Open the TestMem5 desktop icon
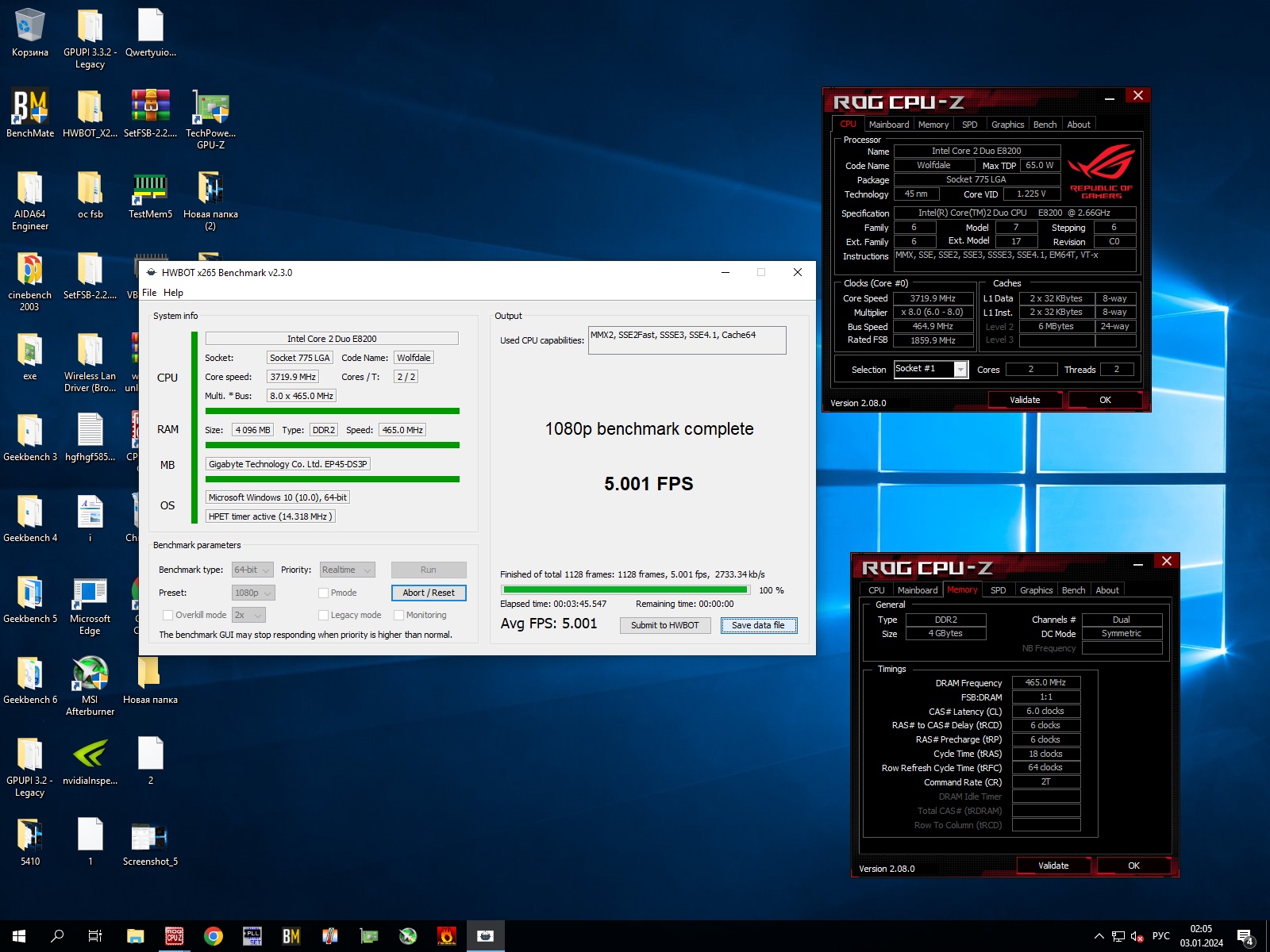Viewport: 1270px width, 952px height. (150, 195)
